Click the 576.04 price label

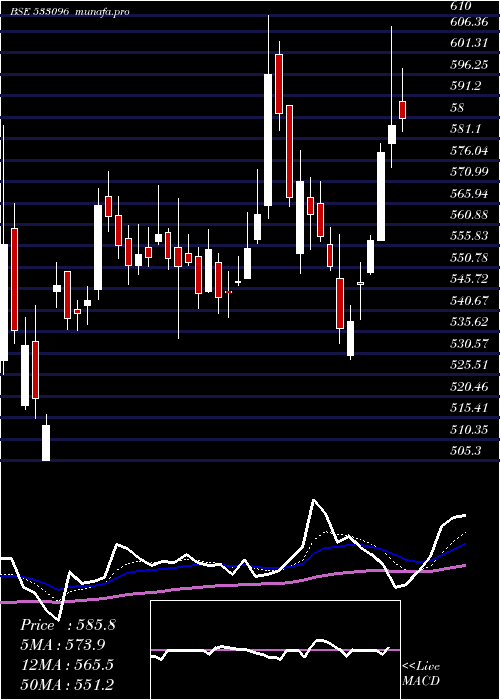coord(469,150)
